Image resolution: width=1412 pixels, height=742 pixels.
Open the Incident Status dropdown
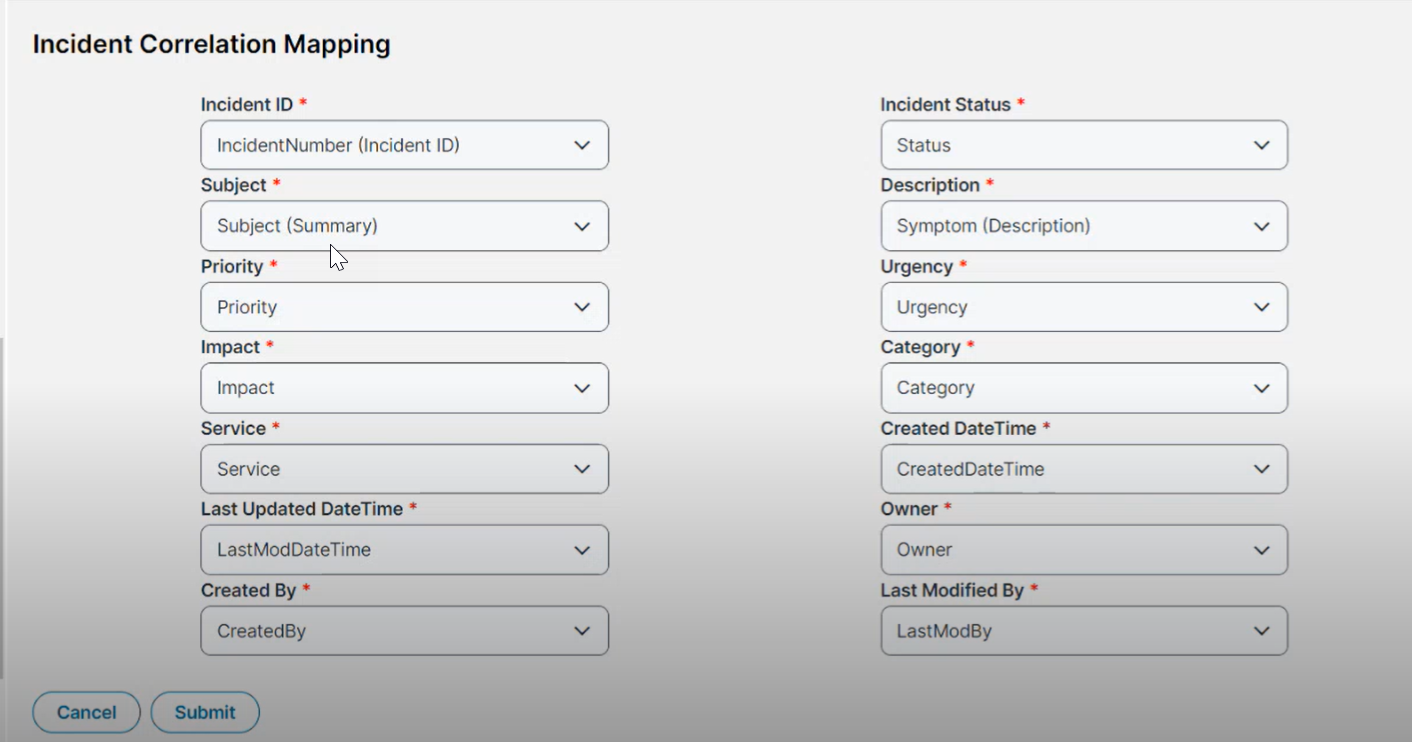click(x=1084, y=144)
